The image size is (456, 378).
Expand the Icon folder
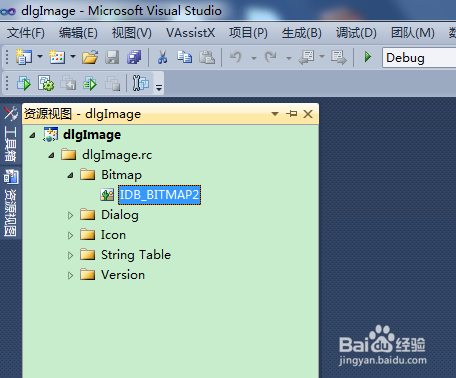[x=70, y=235]
